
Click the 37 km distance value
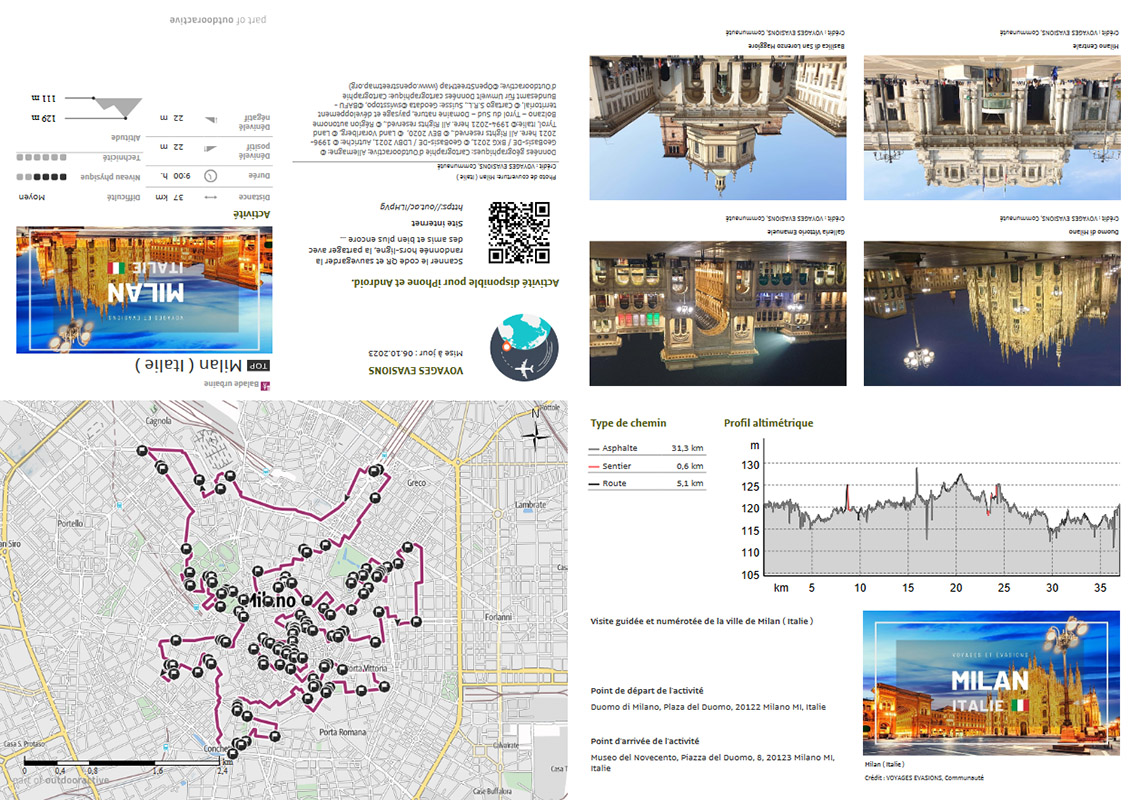point(169,197)
